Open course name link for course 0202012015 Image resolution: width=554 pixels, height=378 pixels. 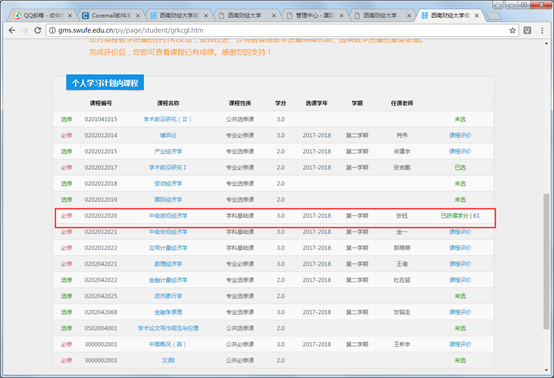(168, 152)
